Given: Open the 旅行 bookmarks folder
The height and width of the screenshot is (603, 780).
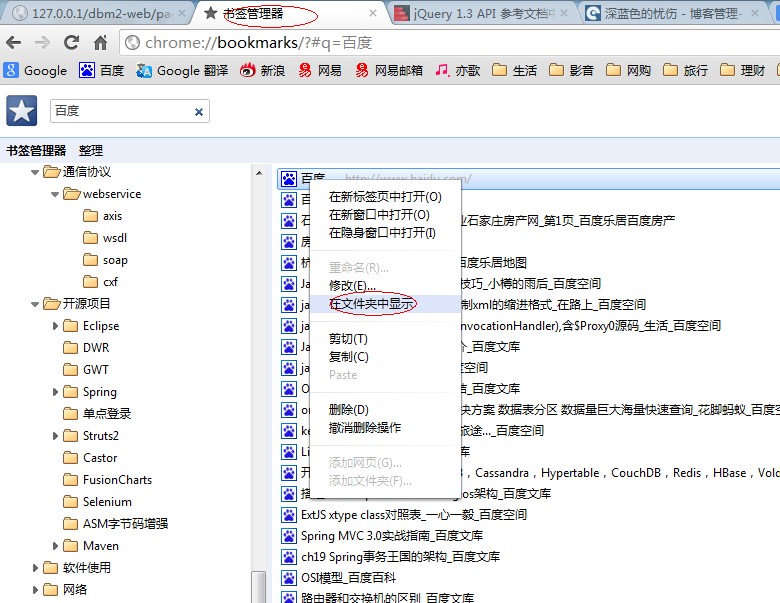Looking at the screenshot, I should [x=685, y=70].
